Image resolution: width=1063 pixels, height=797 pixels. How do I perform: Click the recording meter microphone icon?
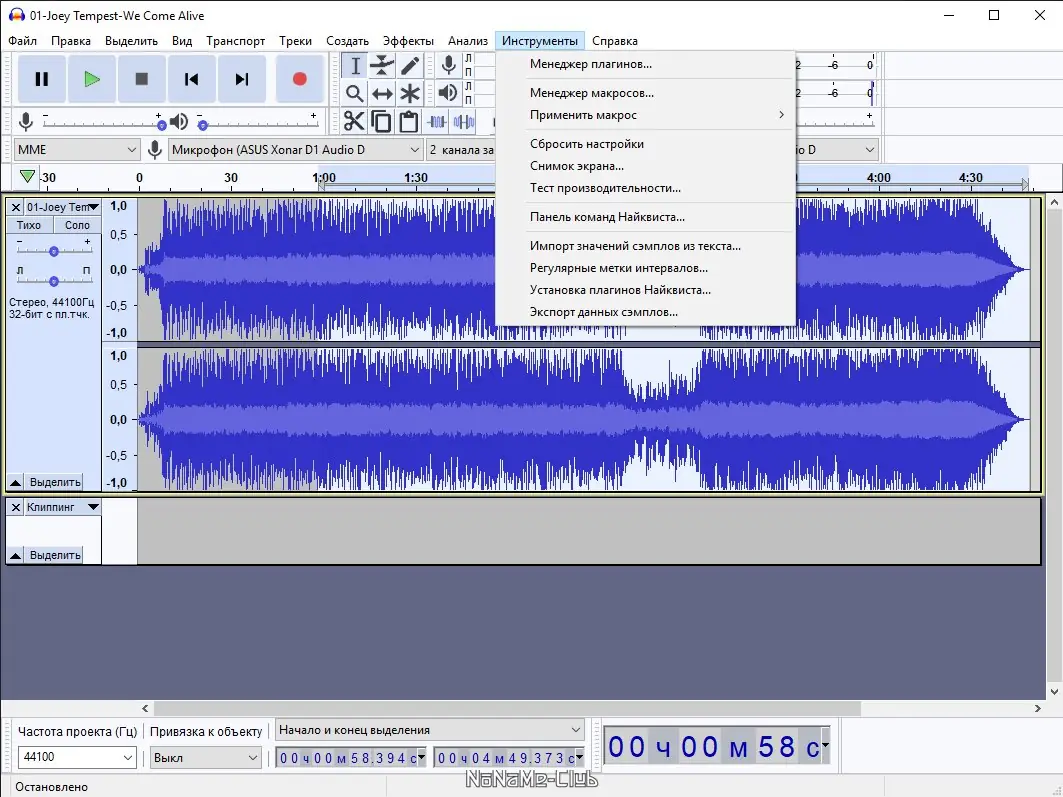point(448,66)
